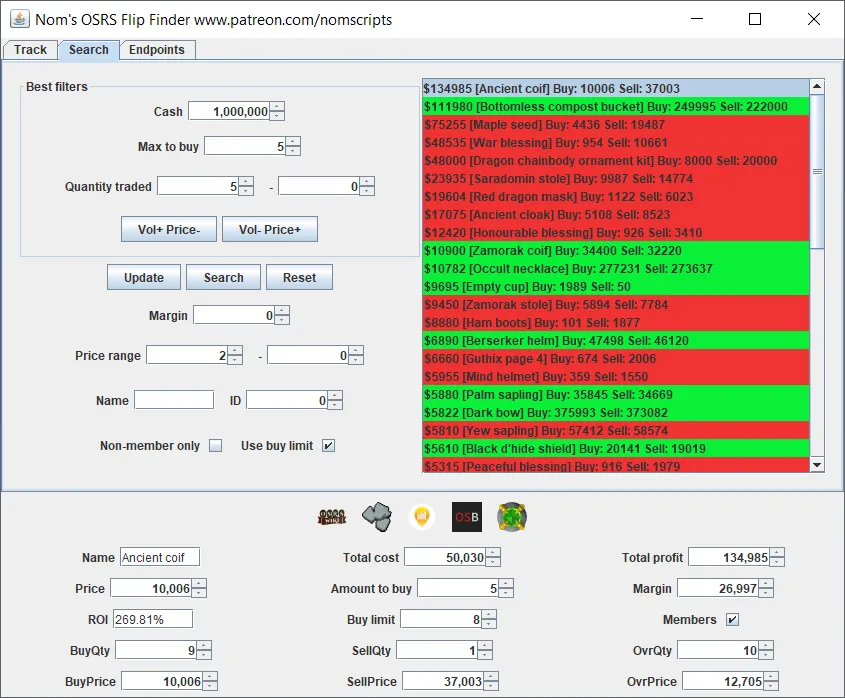Increase Quantity traded maximum spinner
The image size is (845, 698).
point(367,182)
